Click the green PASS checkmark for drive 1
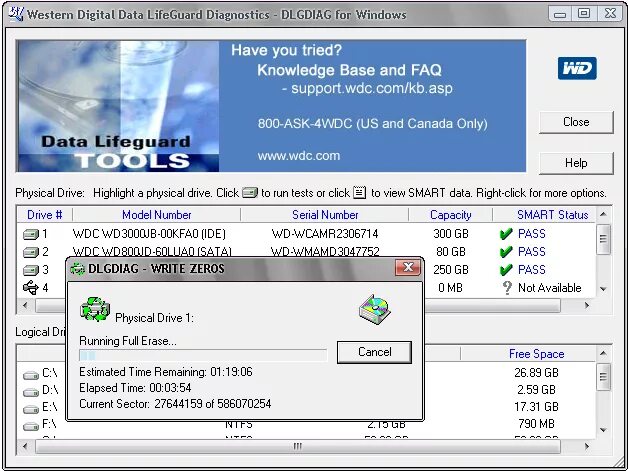The height and width of the screenshot is (471, 628). click(506, 234)
